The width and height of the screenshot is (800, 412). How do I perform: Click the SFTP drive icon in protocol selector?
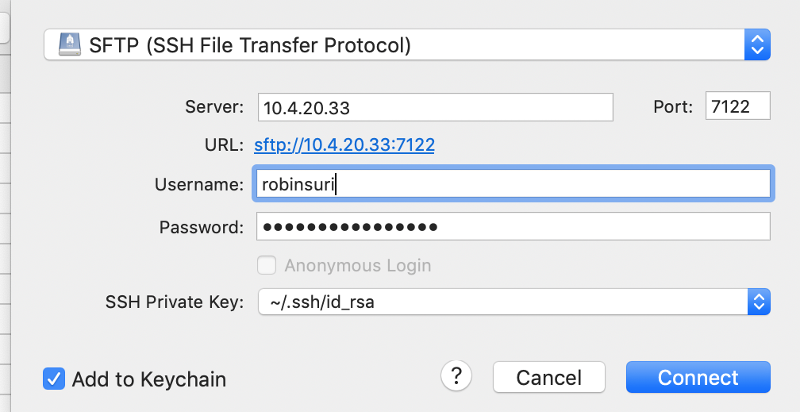[x=69, y=44]
